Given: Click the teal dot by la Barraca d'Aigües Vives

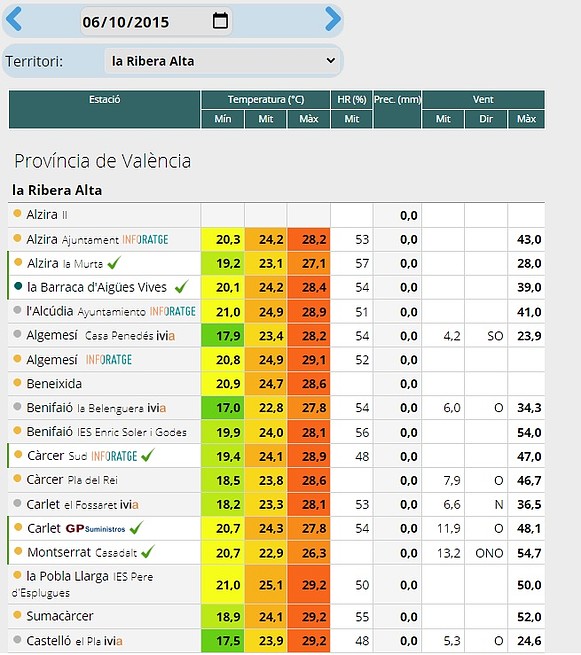Looking at the screenshot, I should coord(18,286).
